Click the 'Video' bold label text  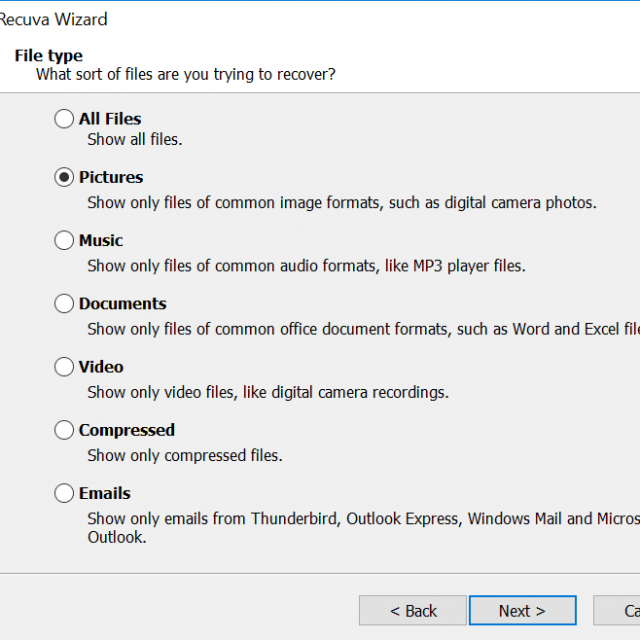coord(101,367)
